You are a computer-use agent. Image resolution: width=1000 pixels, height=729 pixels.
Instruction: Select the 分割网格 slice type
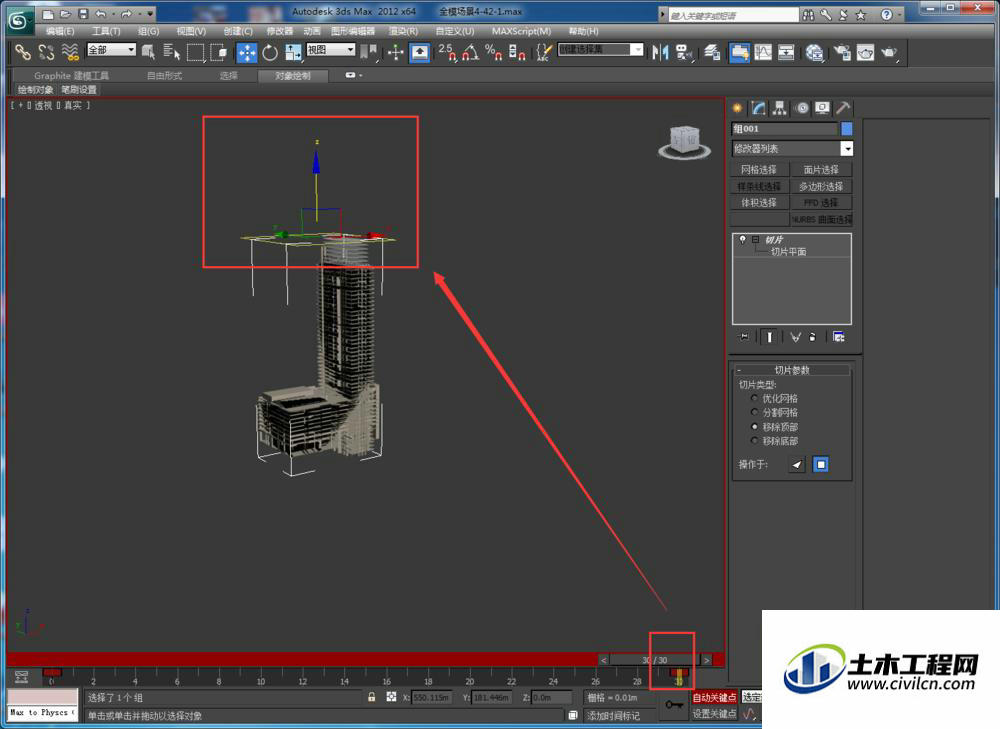click(x=754, y=412)
